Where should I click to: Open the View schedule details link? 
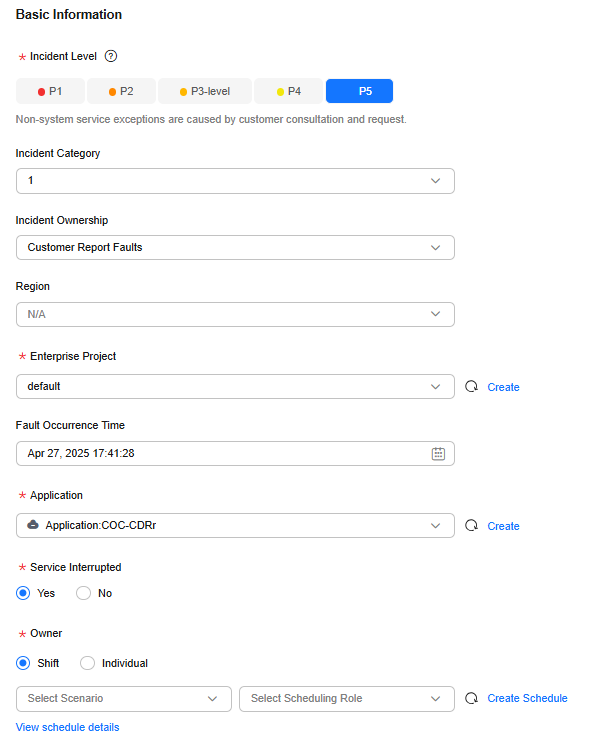pos(67,727)
